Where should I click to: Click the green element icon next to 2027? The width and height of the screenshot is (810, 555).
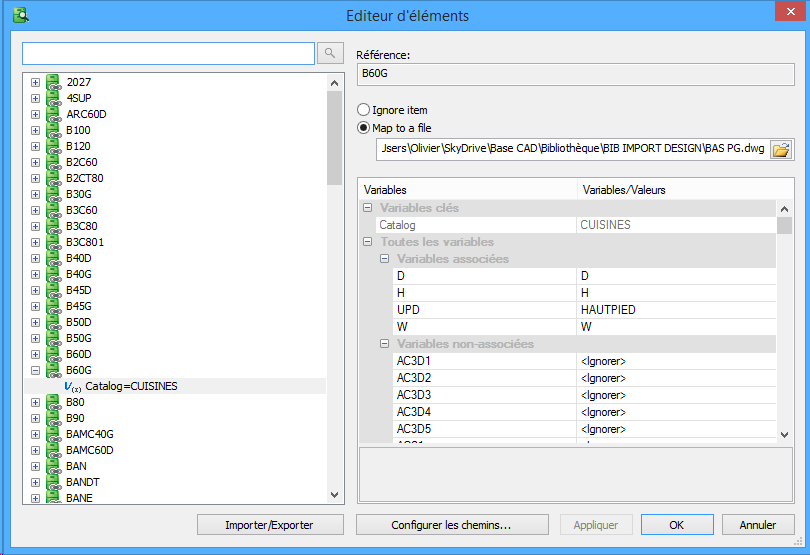(53, 82)
